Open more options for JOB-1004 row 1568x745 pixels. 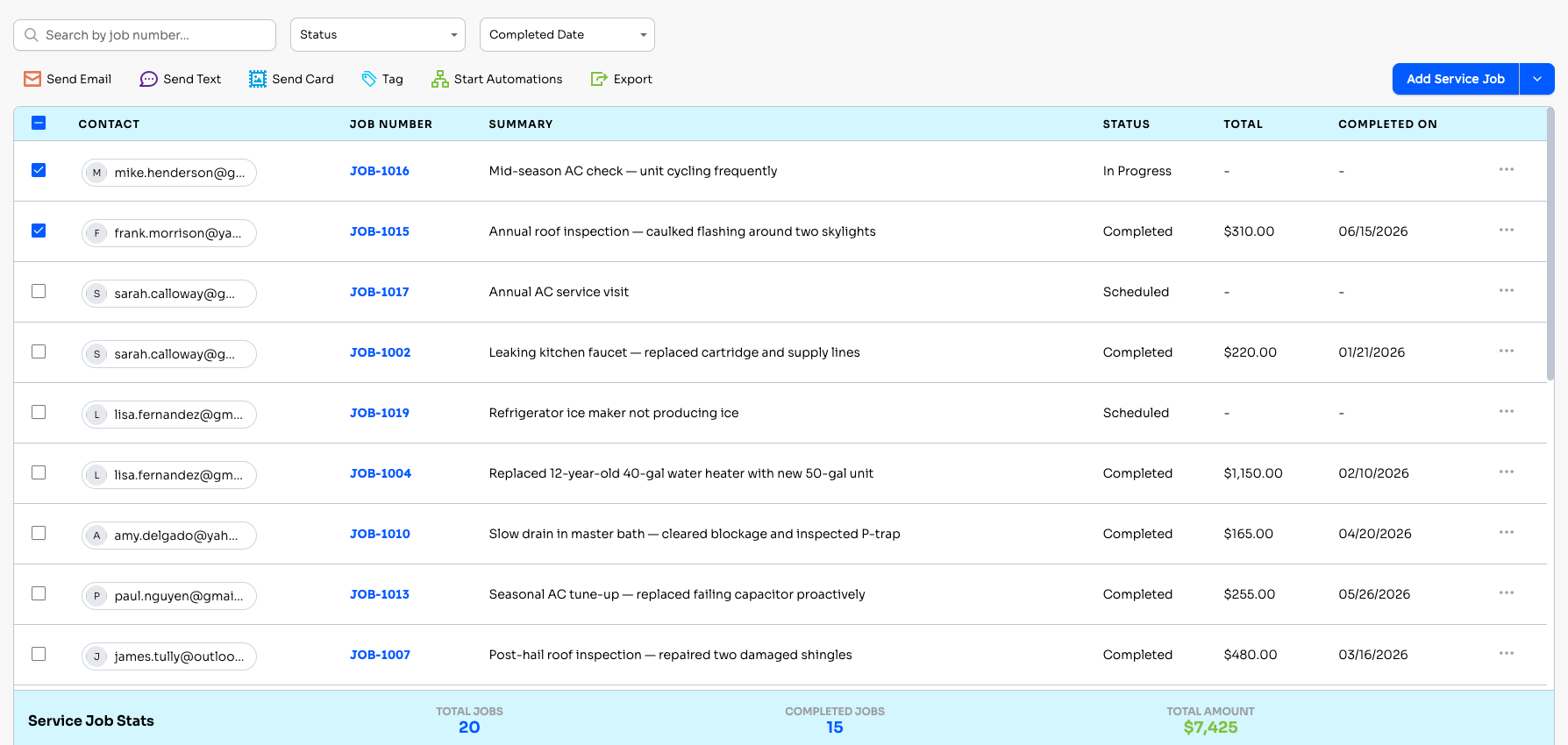(x=1507, y=472)
